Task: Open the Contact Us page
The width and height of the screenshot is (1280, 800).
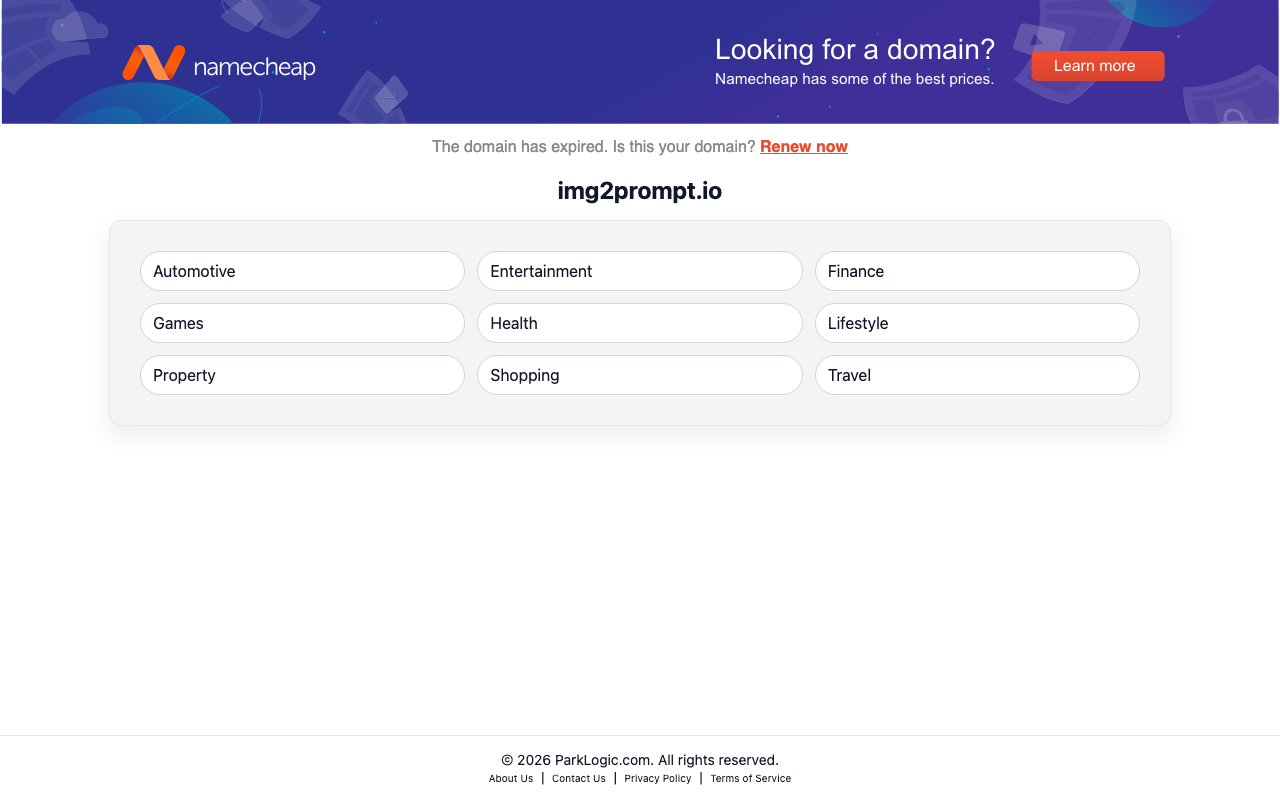Action: pyautogui.click(x=578, y=778)
